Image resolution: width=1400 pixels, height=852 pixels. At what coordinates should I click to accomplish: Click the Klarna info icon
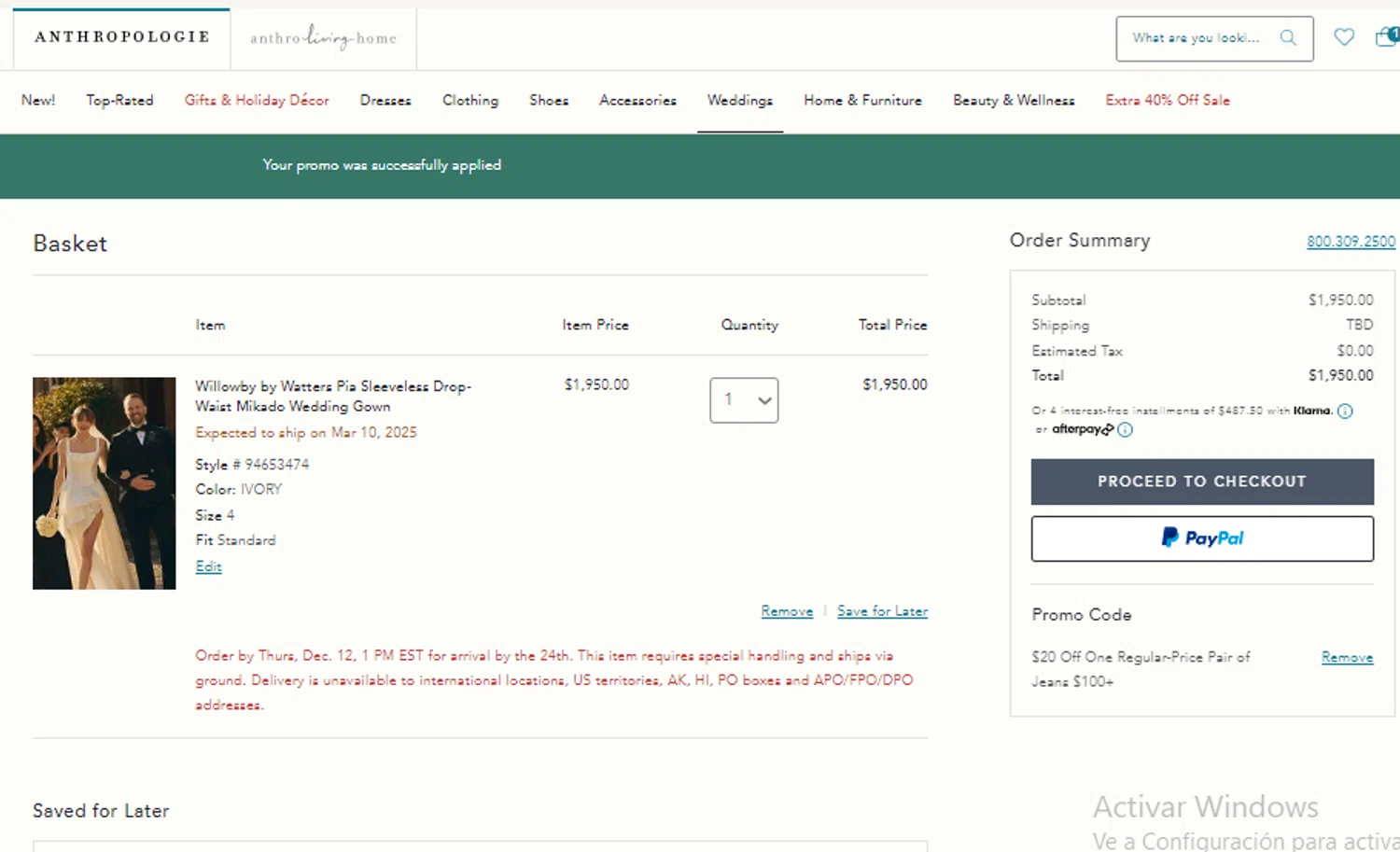pyautogui.click(x=1345, y=411)
